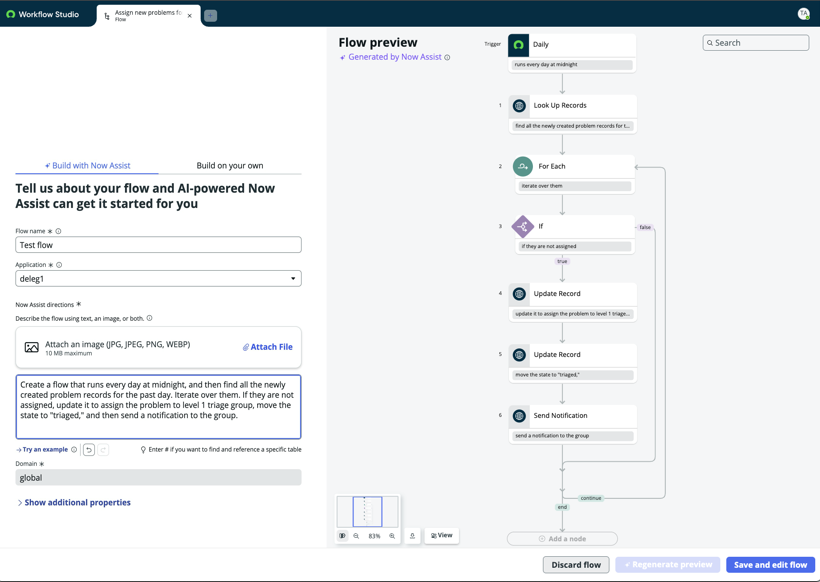This screenshot has width=820, height=582.
Task: Click info icon beside Generated by Now Assist
Action: click(447, 58)
